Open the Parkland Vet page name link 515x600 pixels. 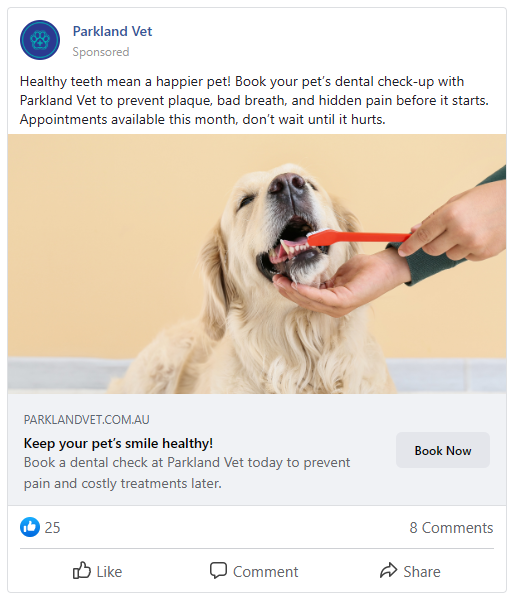(112, 31)
